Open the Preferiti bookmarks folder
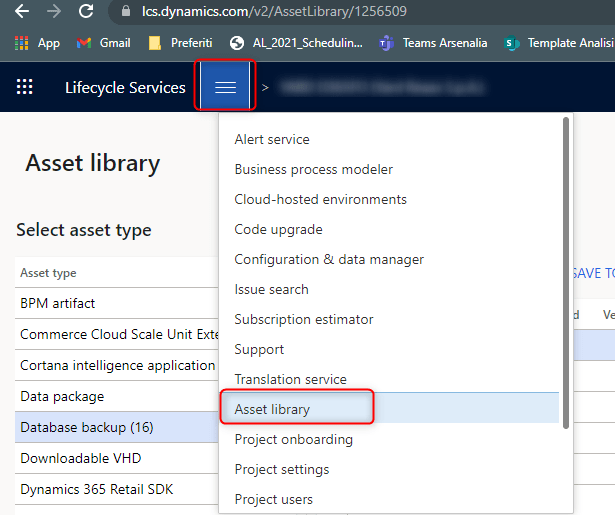The width and height of the screenshot is (615, 515). point(180,43)
